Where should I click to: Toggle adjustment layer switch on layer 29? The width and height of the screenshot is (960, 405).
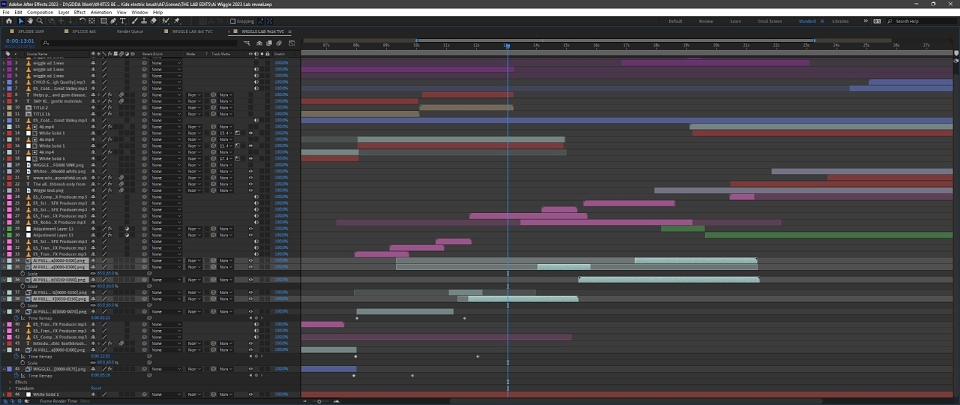[x=127, y=228]
